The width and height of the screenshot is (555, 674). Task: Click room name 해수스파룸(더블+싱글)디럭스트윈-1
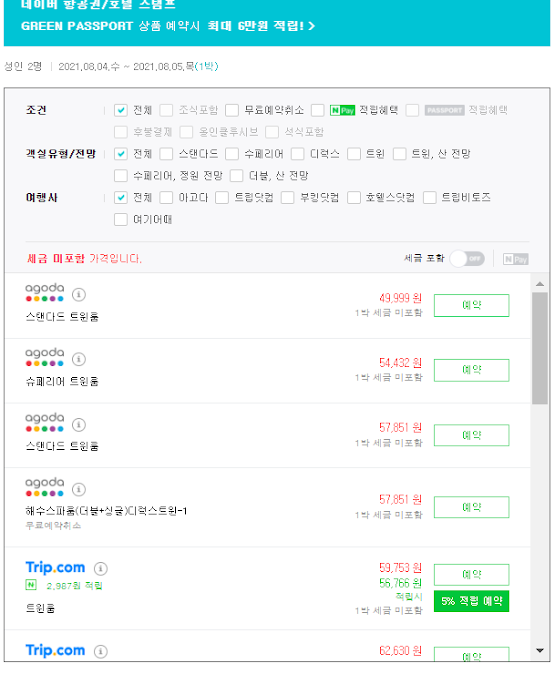coord(106,511)
